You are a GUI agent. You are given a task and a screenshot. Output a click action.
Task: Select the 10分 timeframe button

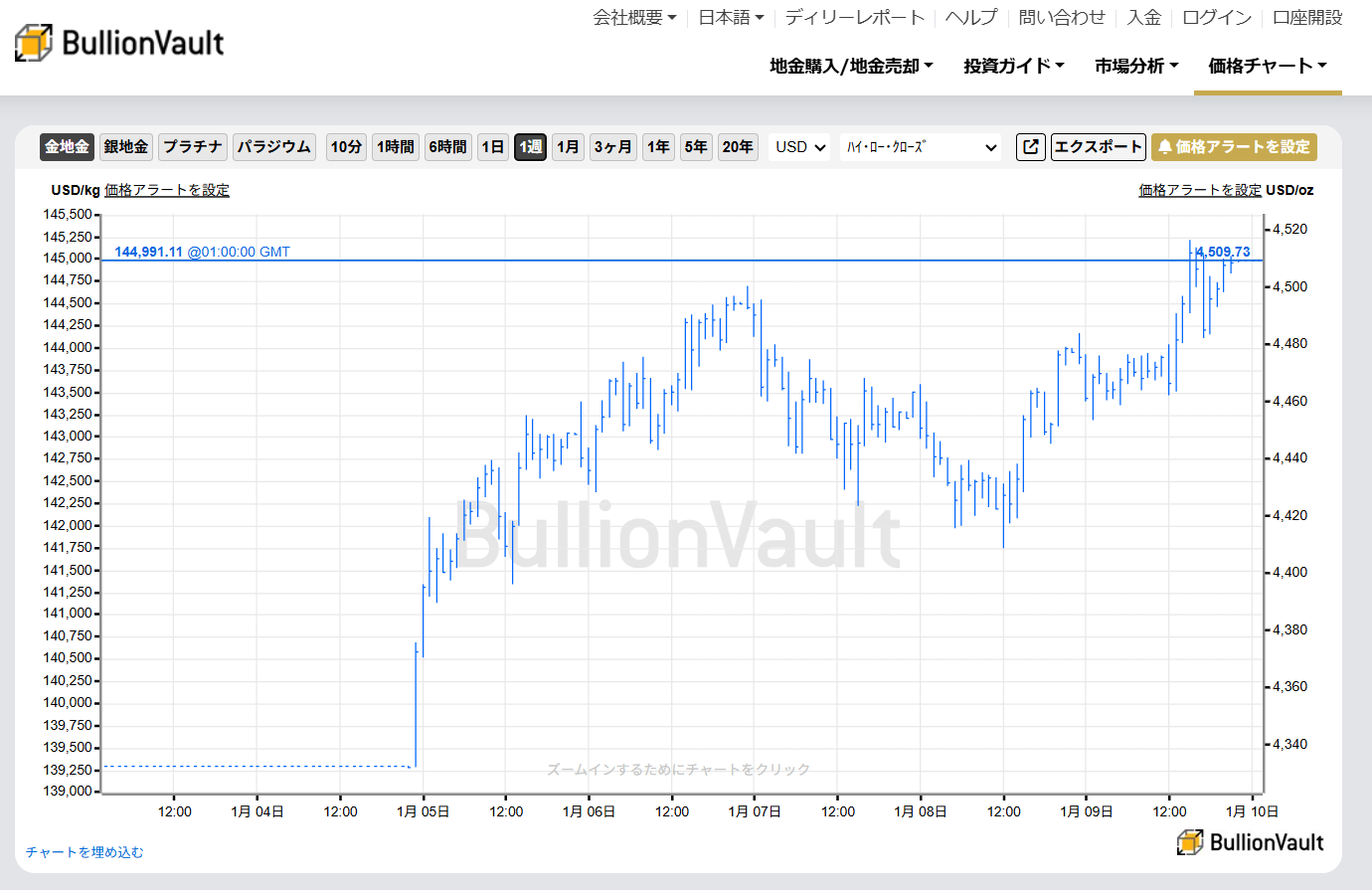click(345, 146)
